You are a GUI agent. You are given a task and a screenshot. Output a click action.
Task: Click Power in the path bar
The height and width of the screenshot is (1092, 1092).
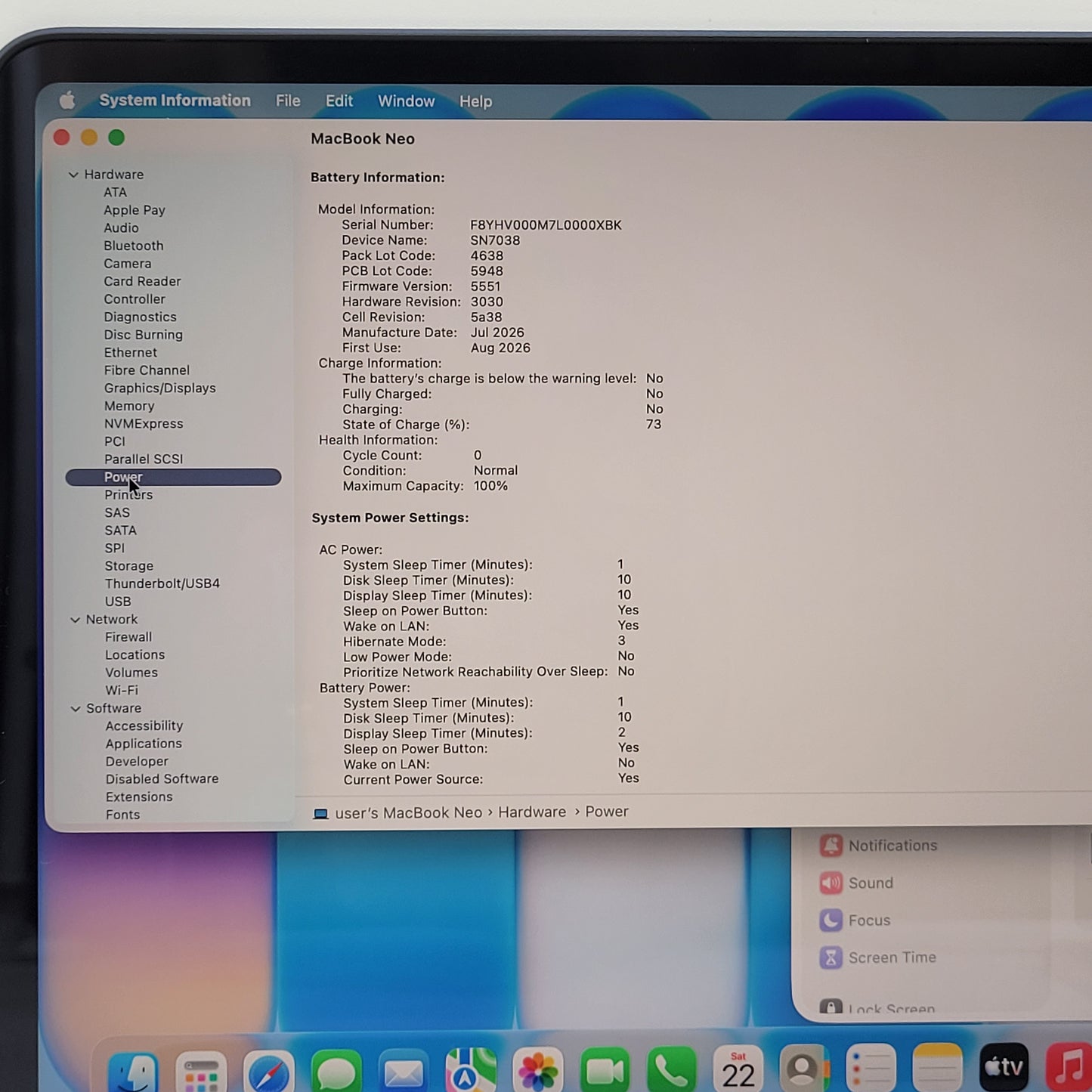tap(607, 811)
